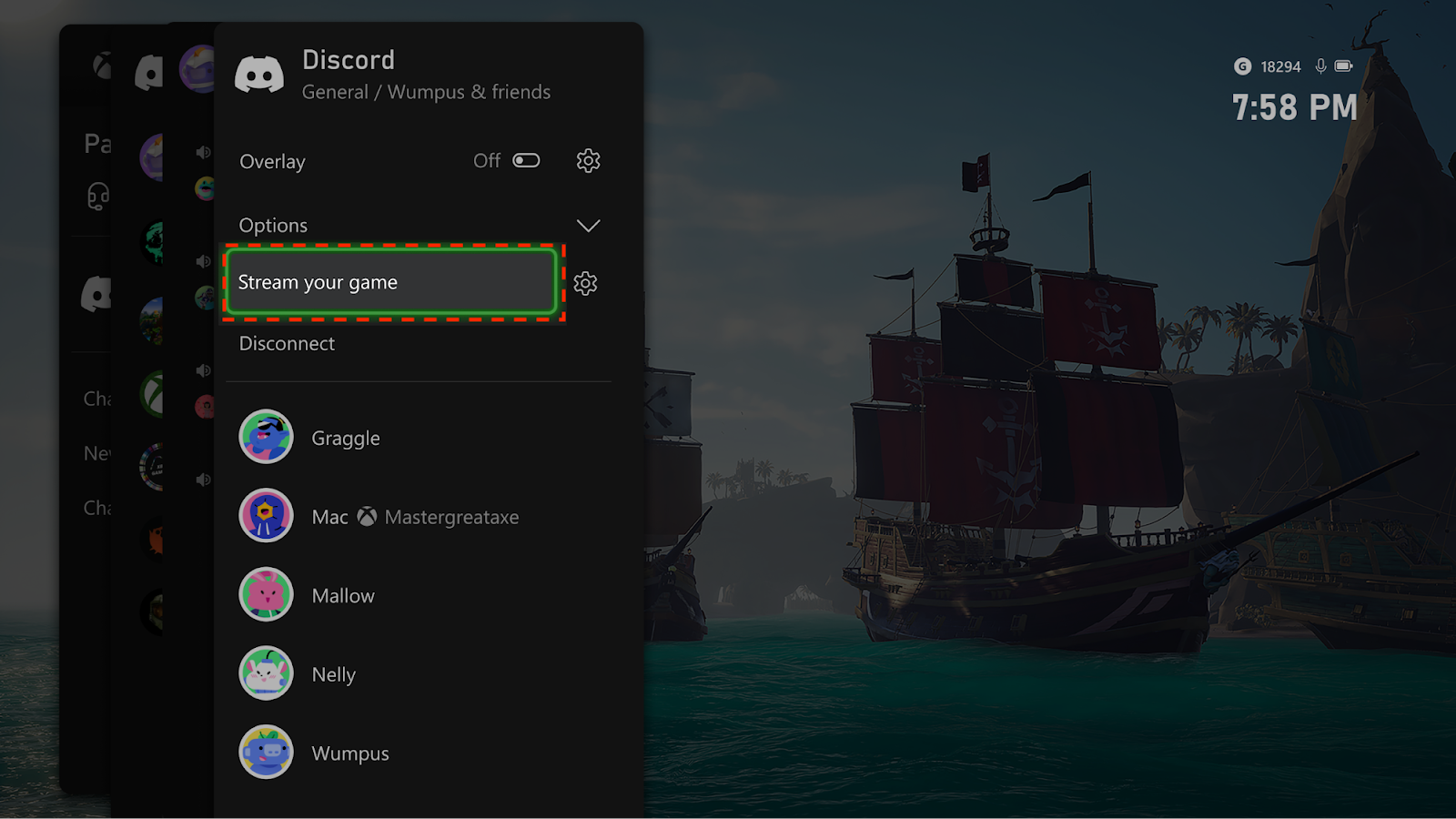The width and height of the screenshot is (1456, 819).
Task: Click Wumpus's avatar icon
Action: pyautogui.click(x=266, y=752)
